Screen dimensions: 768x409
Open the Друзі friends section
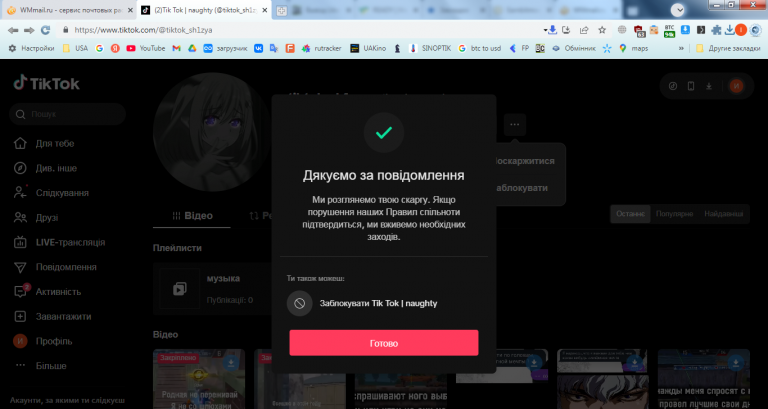pos(35,217)
